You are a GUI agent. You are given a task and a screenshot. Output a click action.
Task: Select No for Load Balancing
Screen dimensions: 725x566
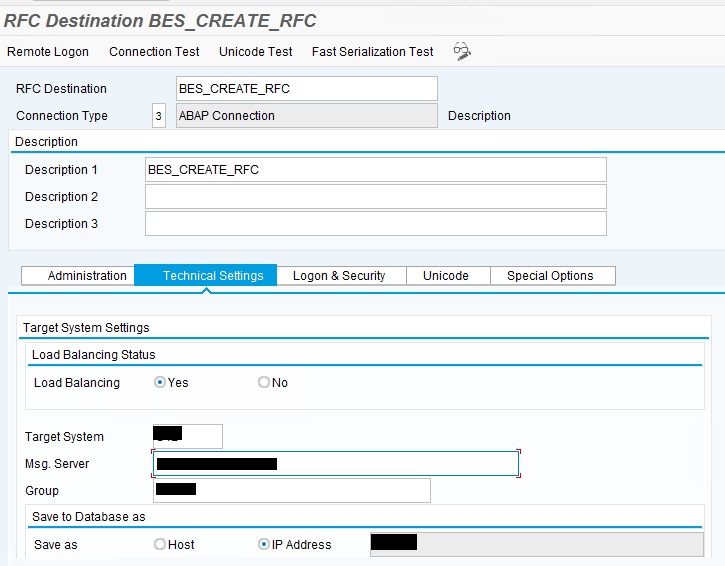click(x=264, y=382)
